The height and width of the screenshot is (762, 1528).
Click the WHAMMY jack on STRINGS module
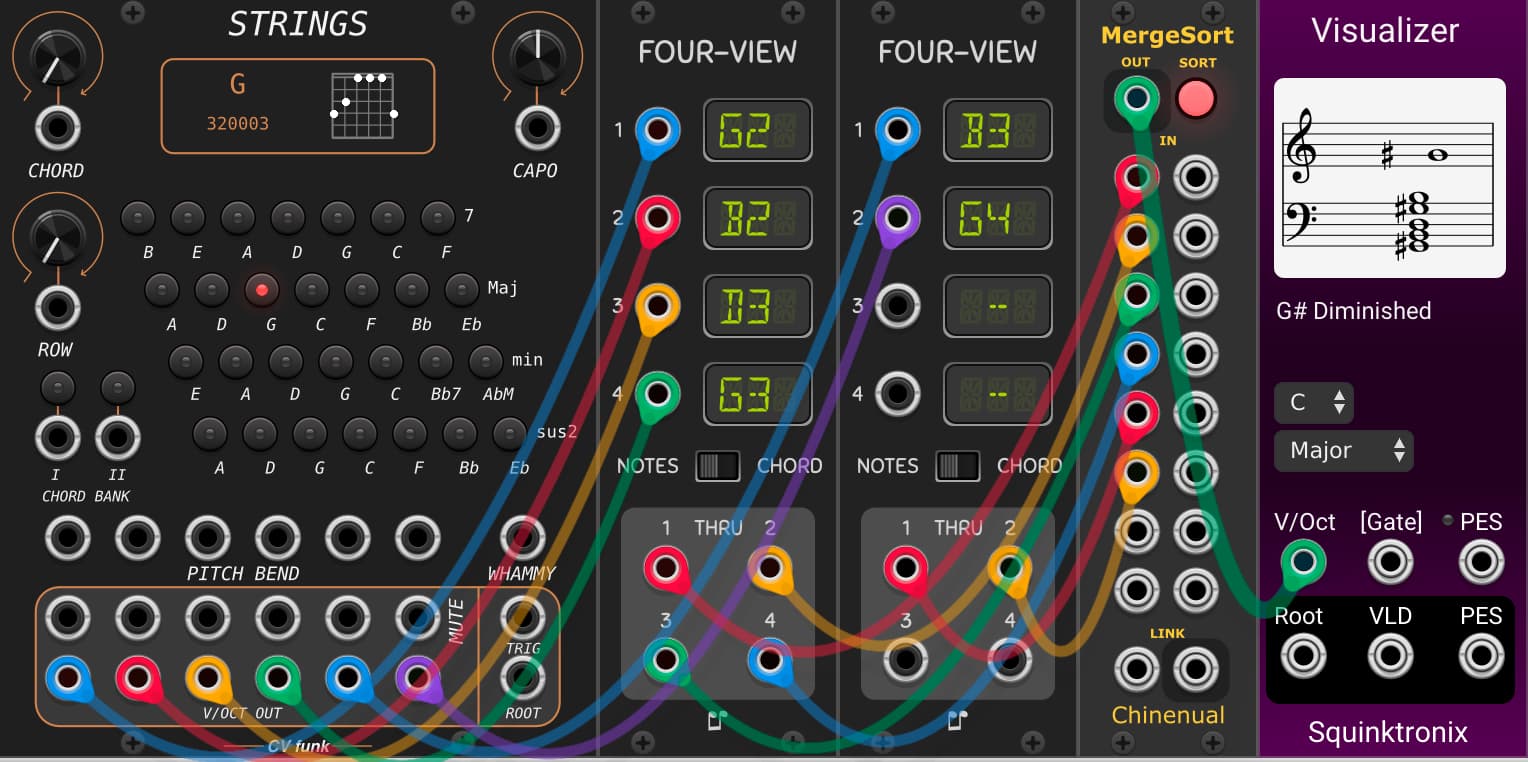point(522,538)
